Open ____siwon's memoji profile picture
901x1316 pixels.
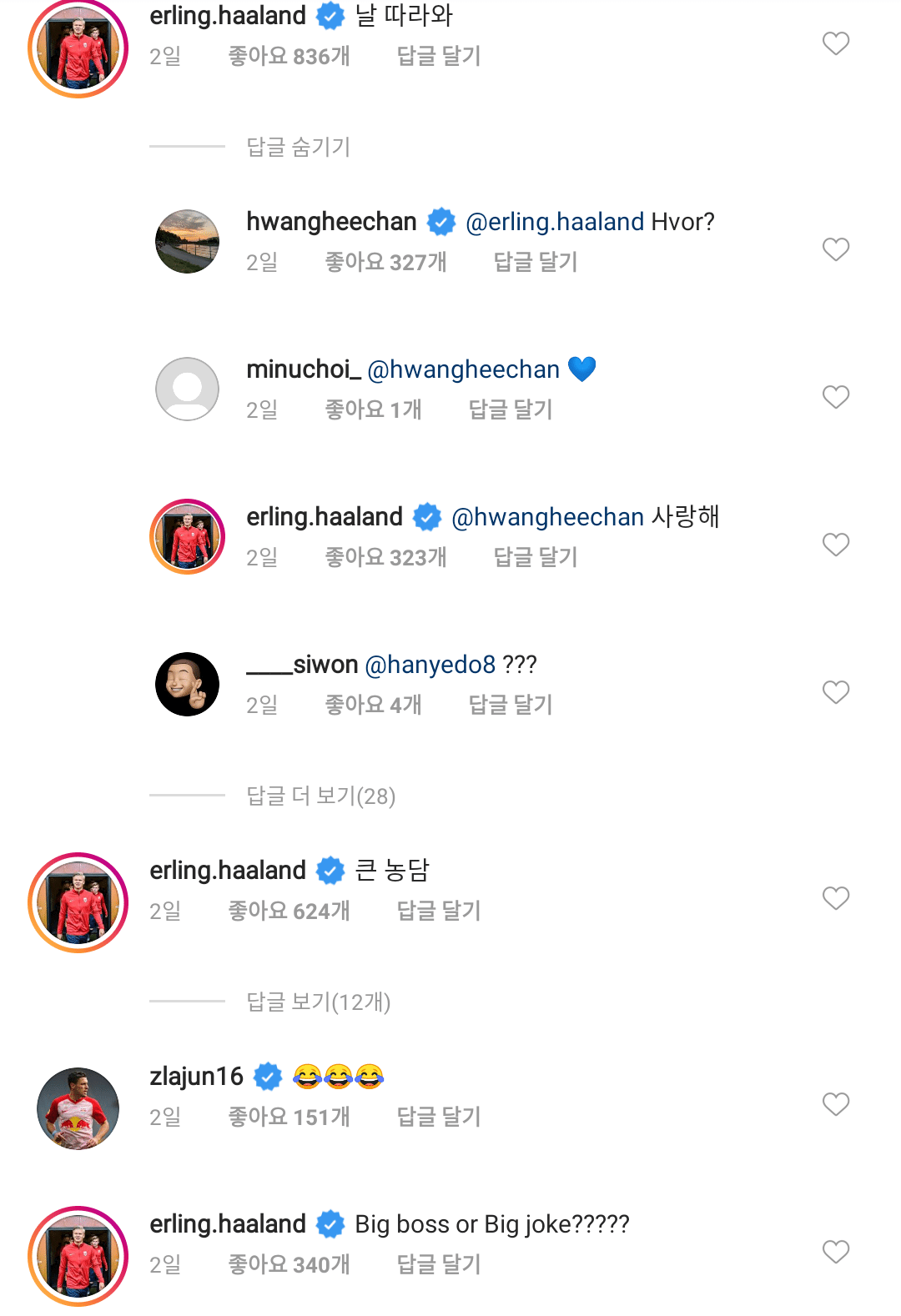click(x=188, y=685)
